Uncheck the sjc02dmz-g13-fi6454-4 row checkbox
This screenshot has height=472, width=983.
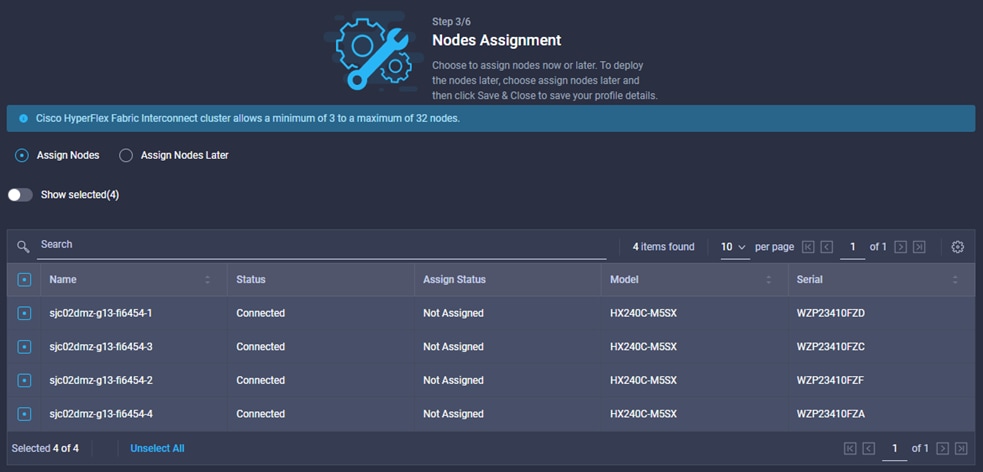point(24,414)
